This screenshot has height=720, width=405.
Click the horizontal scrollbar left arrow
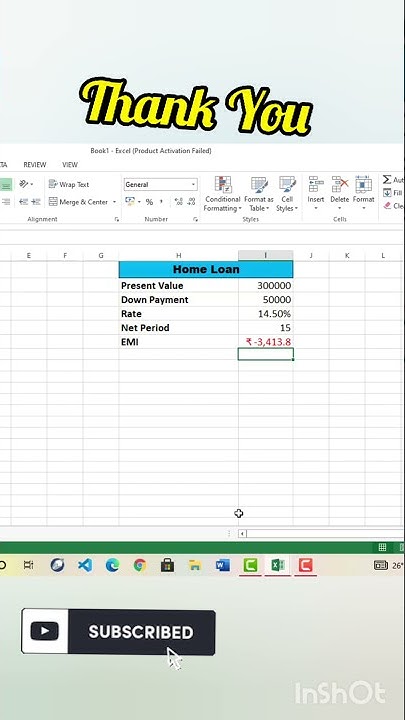coord(242,534)
